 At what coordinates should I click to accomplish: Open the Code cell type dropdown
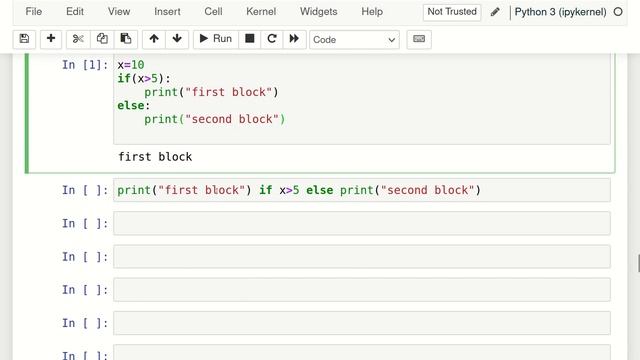pos(354,40)
